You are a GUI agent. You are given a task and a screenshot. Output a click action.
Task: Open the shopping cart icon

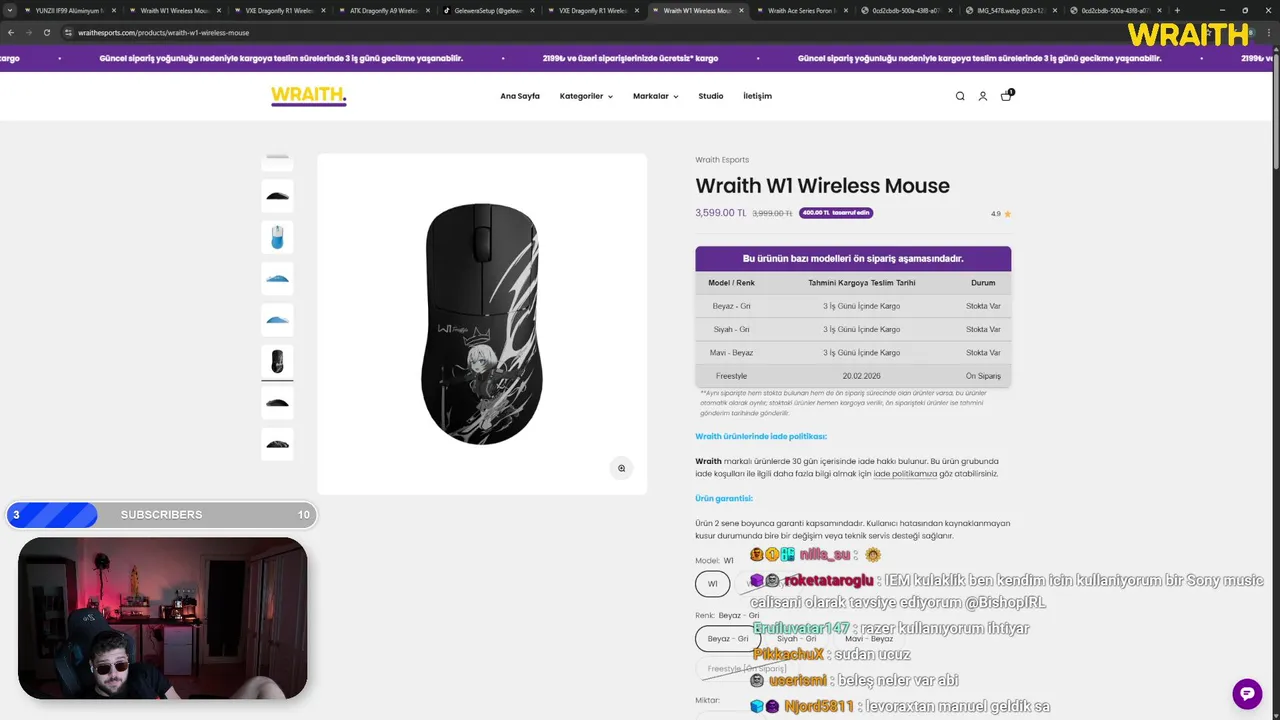coord(1006,96)
